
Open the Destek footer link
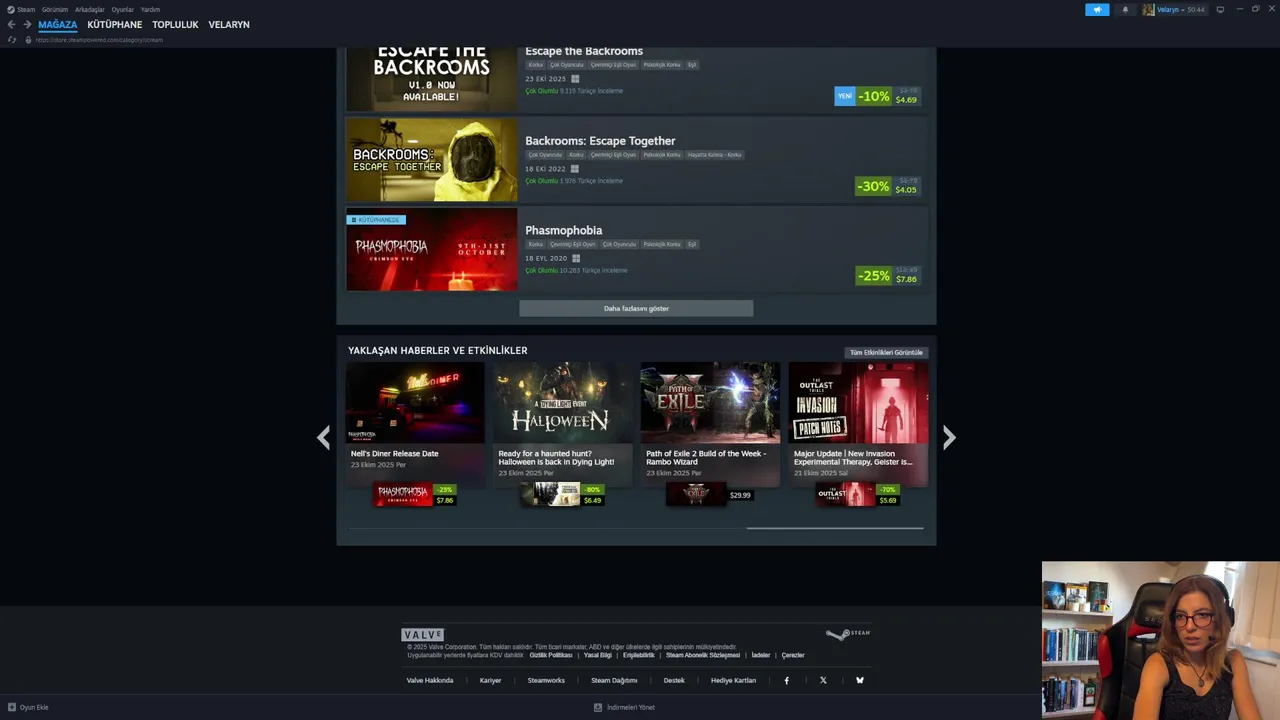coord(674,680)
